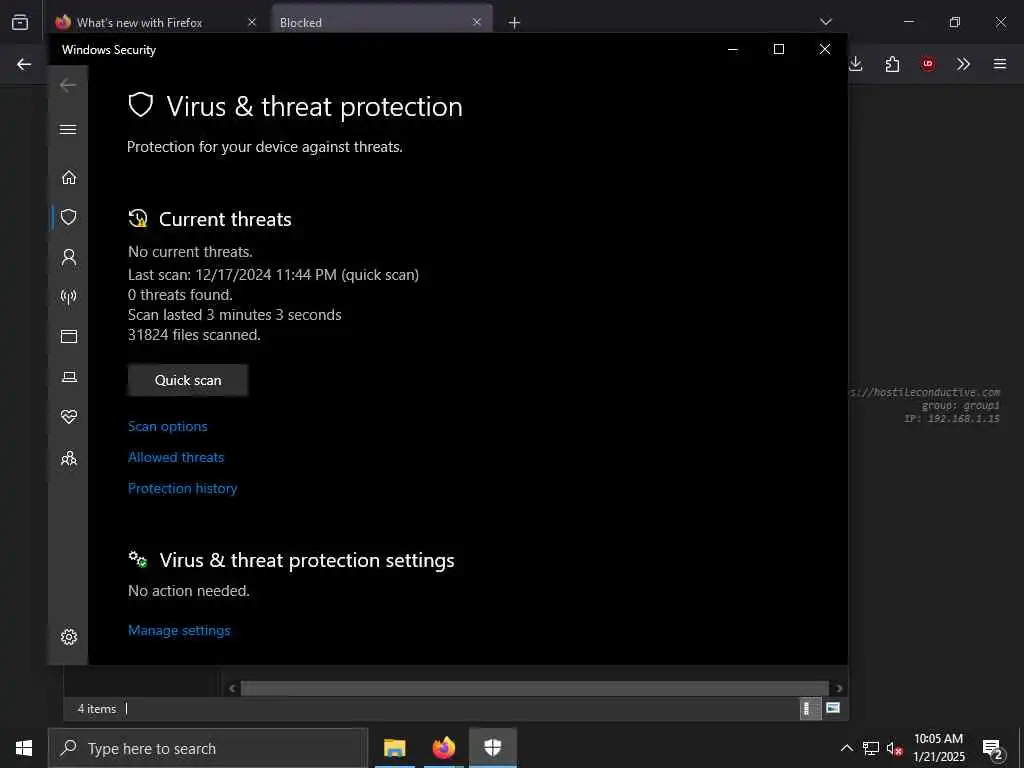Screen dimensions: 1024x768
Task: Select Virus & threat protection shield in sidebar
Action: pyautogui.click(x=69, y=217)
